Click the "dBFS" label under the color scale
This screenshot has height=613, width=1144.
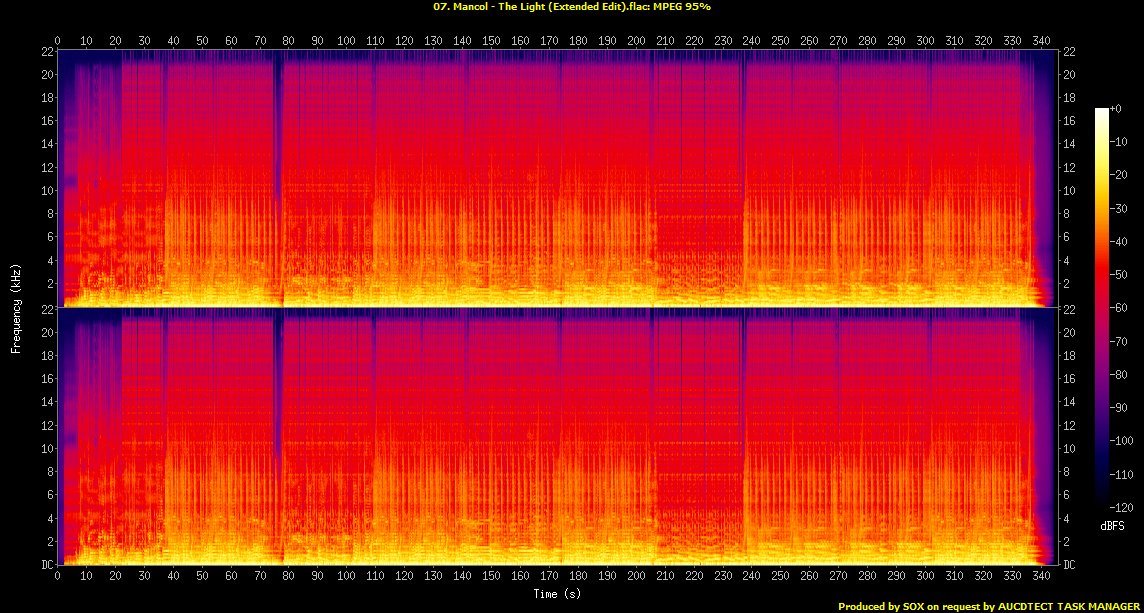(1114, 524)
